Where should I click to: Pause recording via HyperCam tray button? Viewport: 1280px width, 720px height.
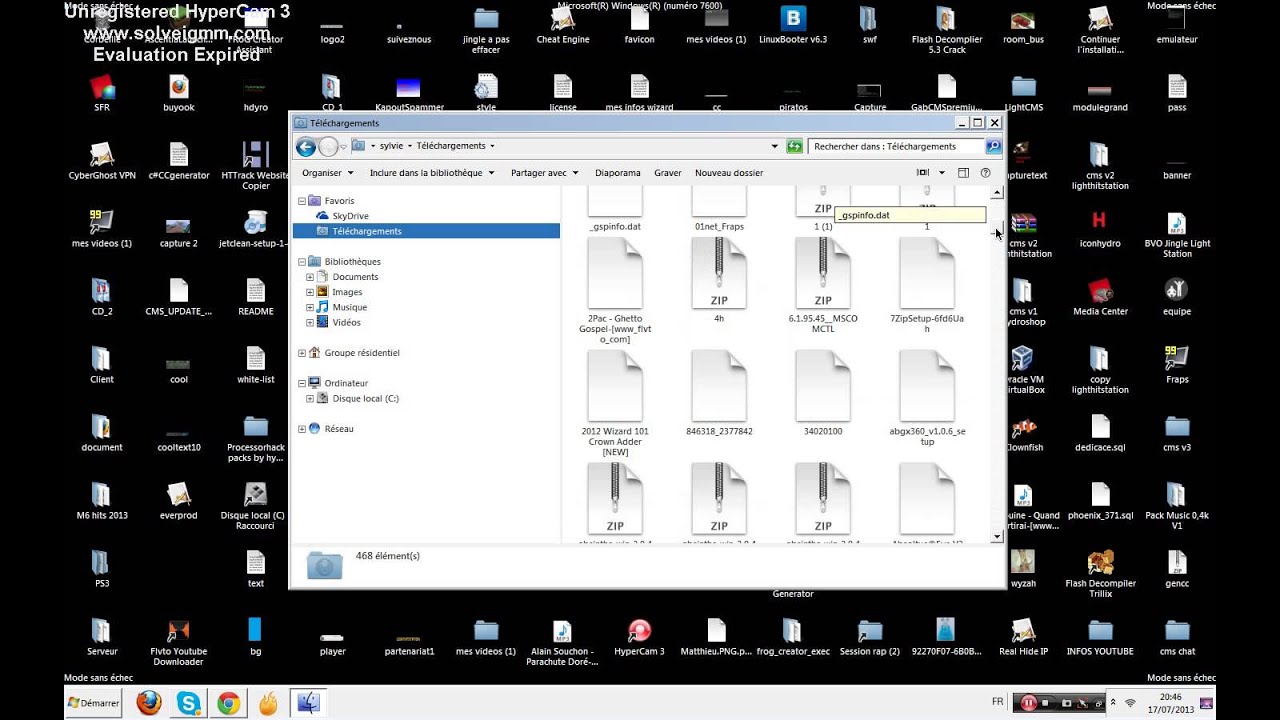pyautogui.click(x=1028, y=703)
